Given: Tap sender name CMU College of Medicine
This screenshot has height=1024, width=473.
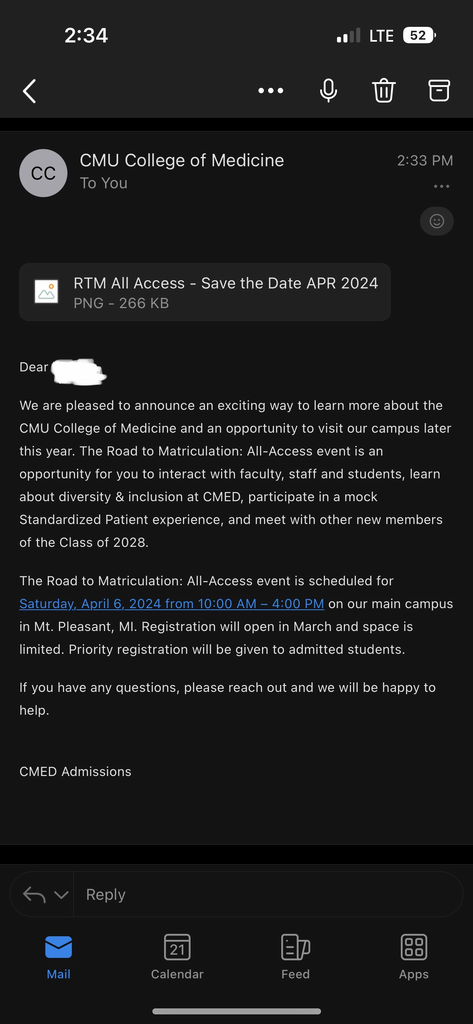Looking at the screenshot, I should click(x=182, y=160).
